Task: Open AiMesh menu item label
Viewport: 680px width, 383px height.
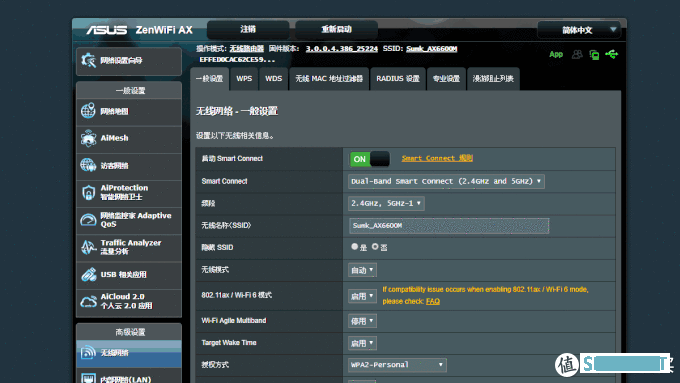Action: pos(114,138)
